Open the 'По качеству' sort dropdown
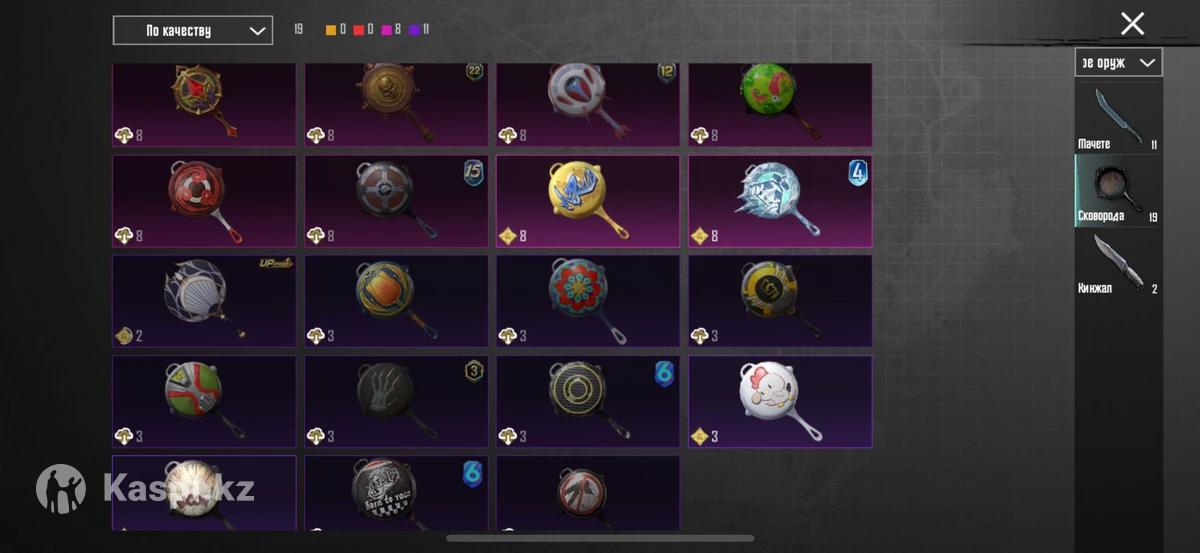The height and width of the screenshot is (553, 1200). pos(193,30)
